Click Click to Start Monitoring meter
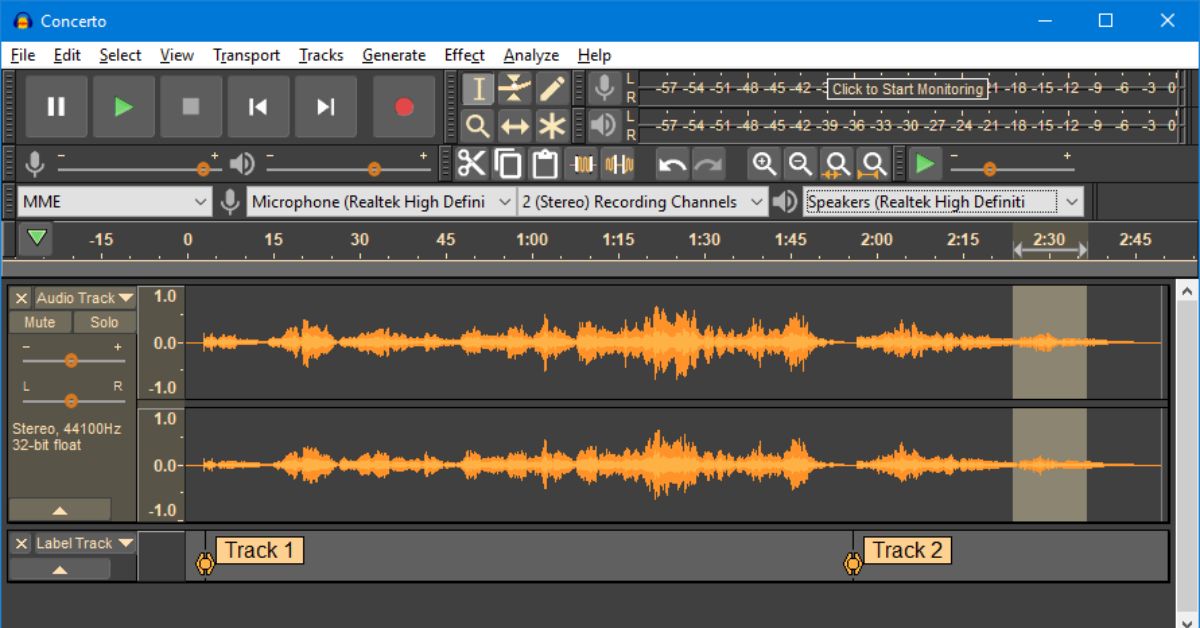 coord(907,89)
